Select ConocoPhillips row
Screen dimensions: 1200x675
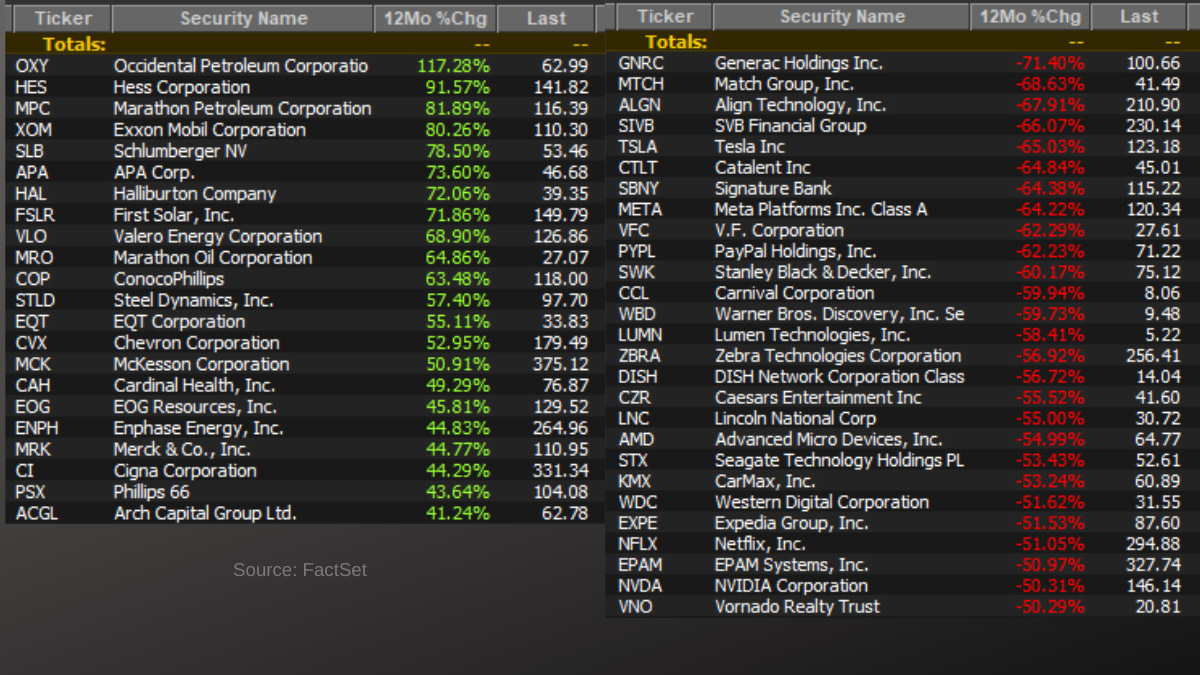click(305, 279)
